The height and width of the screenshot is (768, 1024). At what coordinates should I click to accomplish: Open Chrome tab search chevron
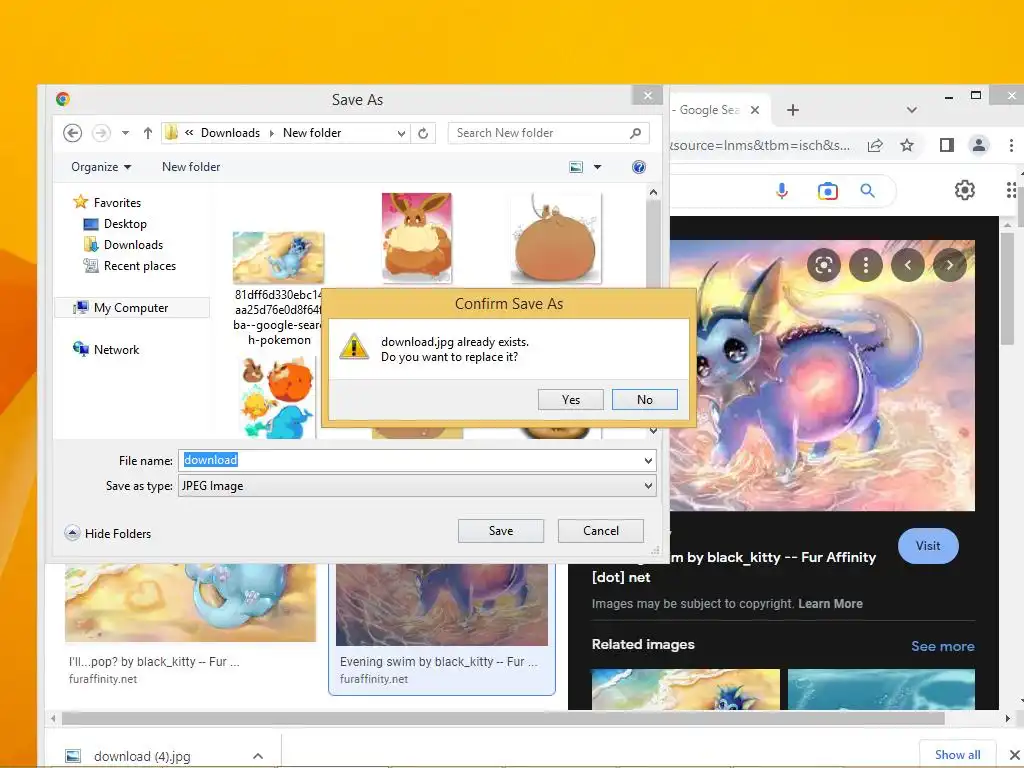tap(912, 110)
